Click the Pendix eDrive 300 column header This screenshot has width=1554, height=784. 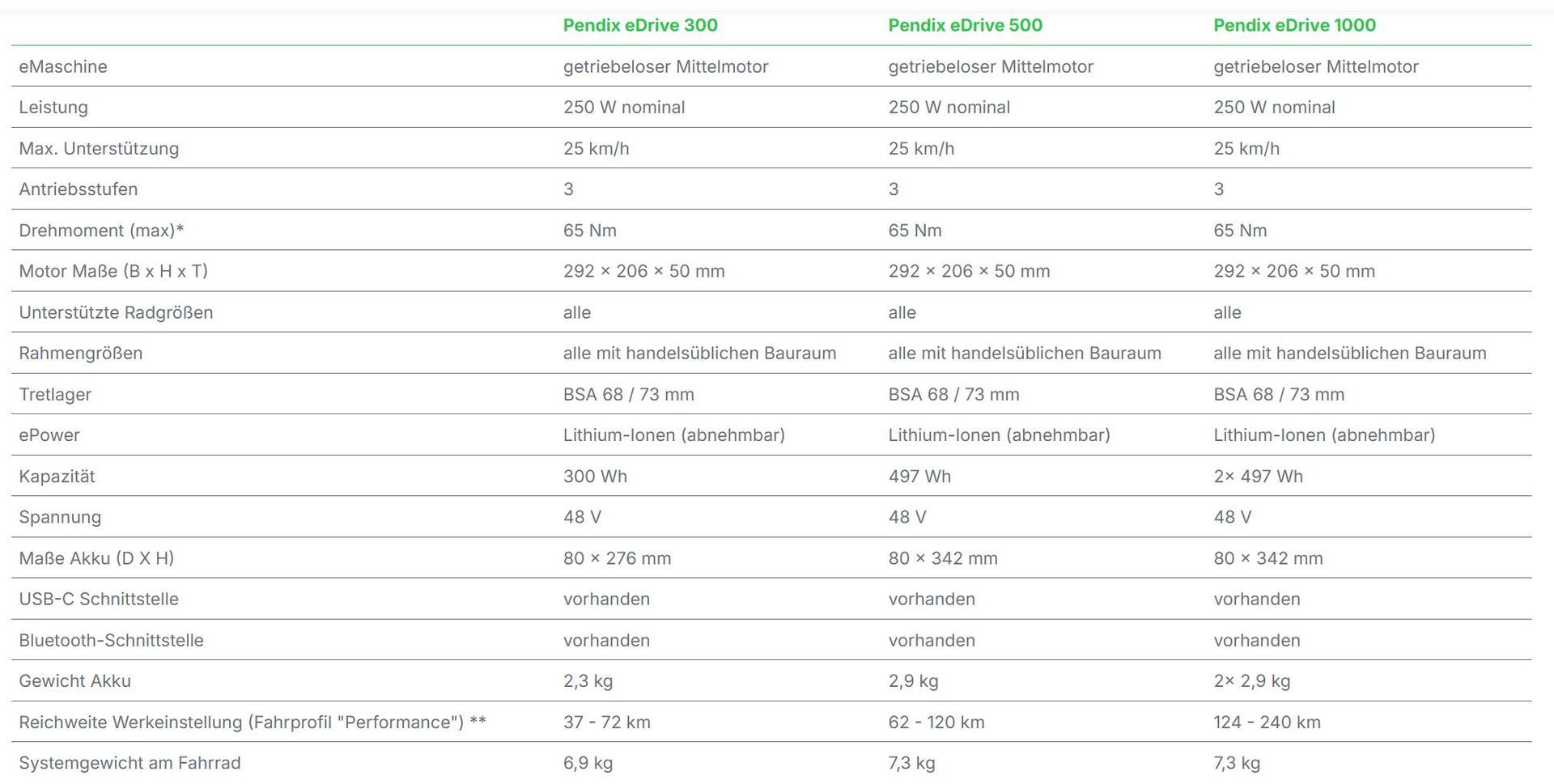click(640, 25)
